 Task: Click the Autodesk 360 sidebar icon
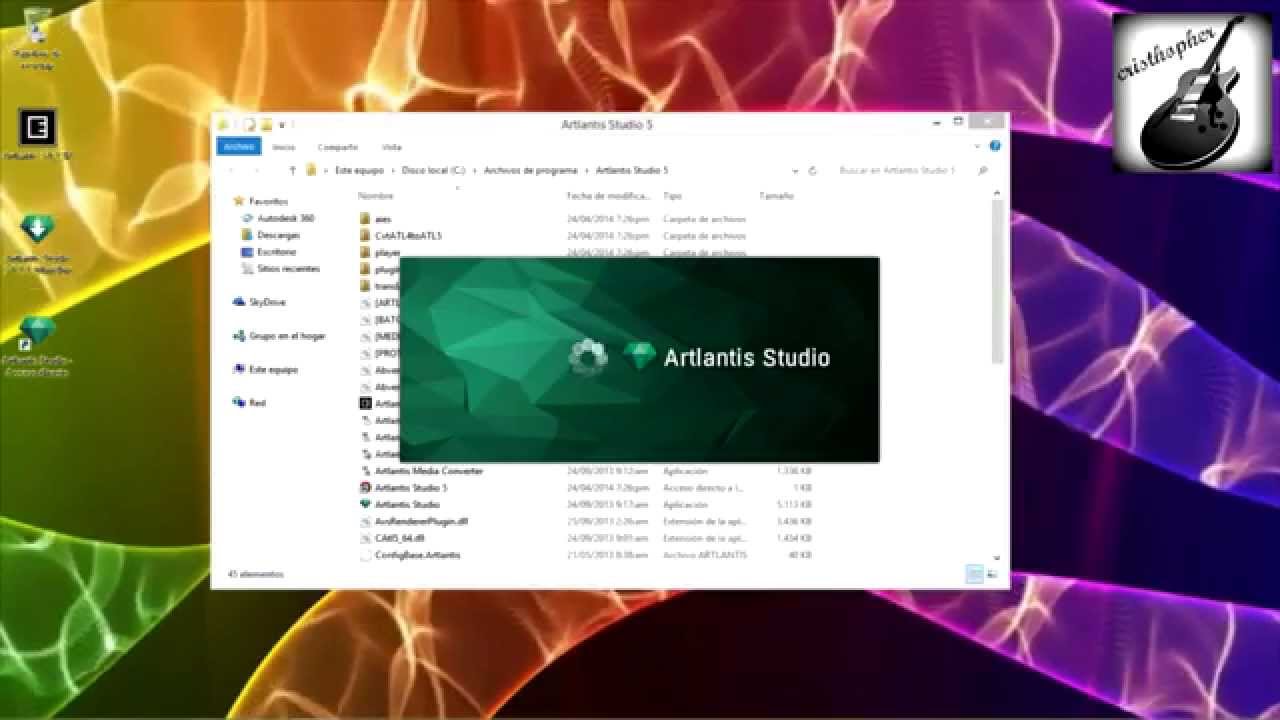(x=247, y=218)
